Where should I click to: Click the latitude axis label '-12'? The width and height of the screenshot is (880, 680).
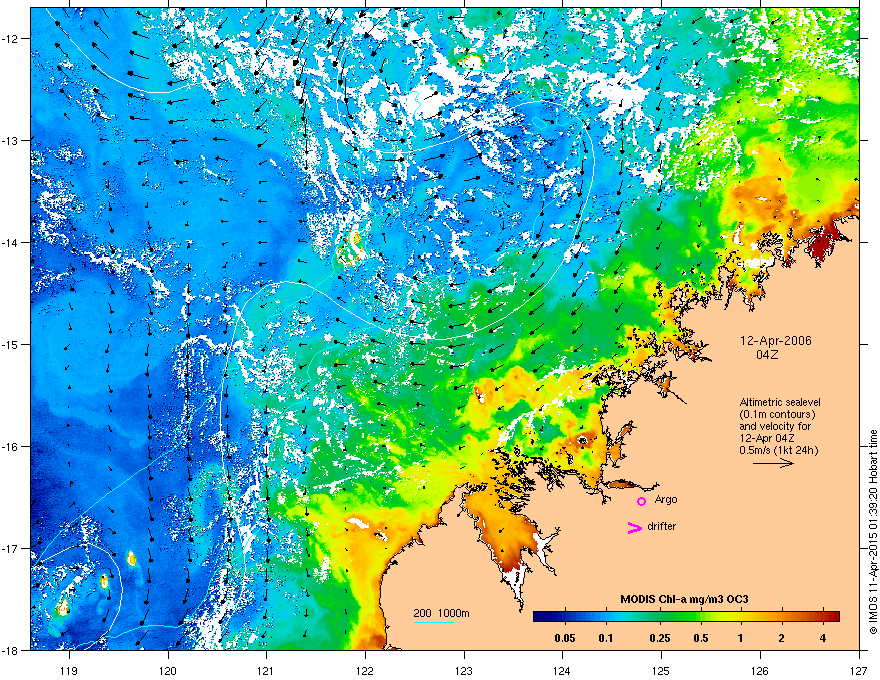click(x=10, y=39)
